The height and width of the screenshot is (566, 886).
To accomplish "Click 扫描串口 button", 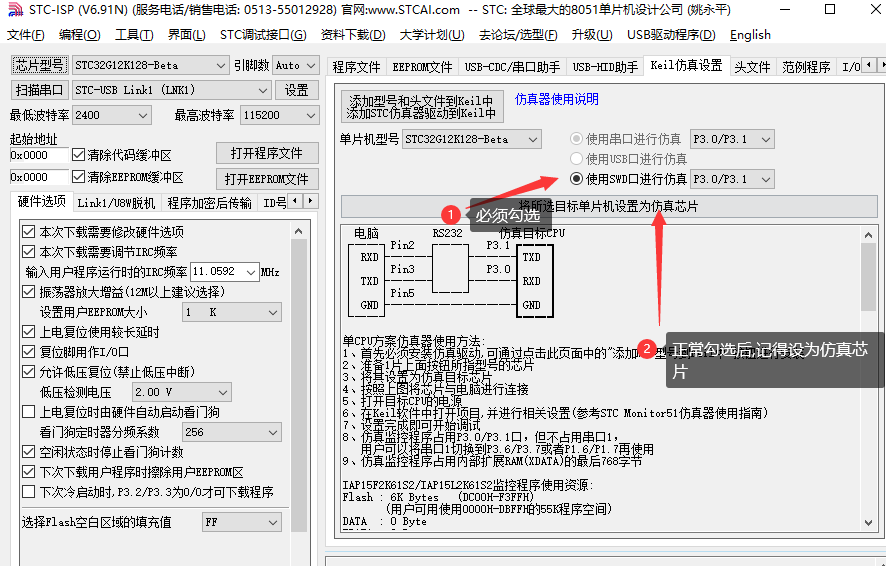I will (40, 90).
